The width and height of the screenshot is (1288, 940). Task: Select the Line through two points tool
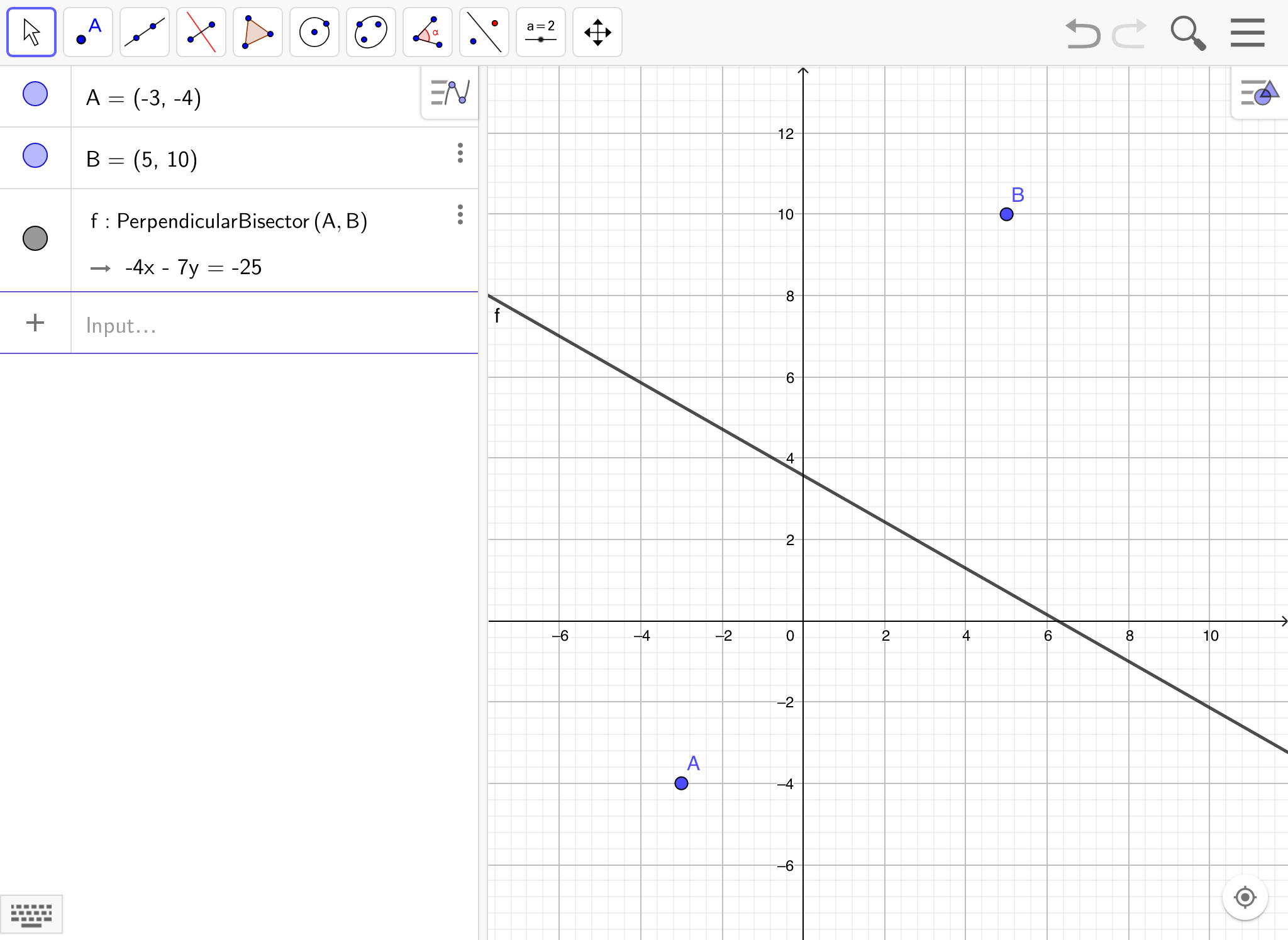[x=145, y=32]
